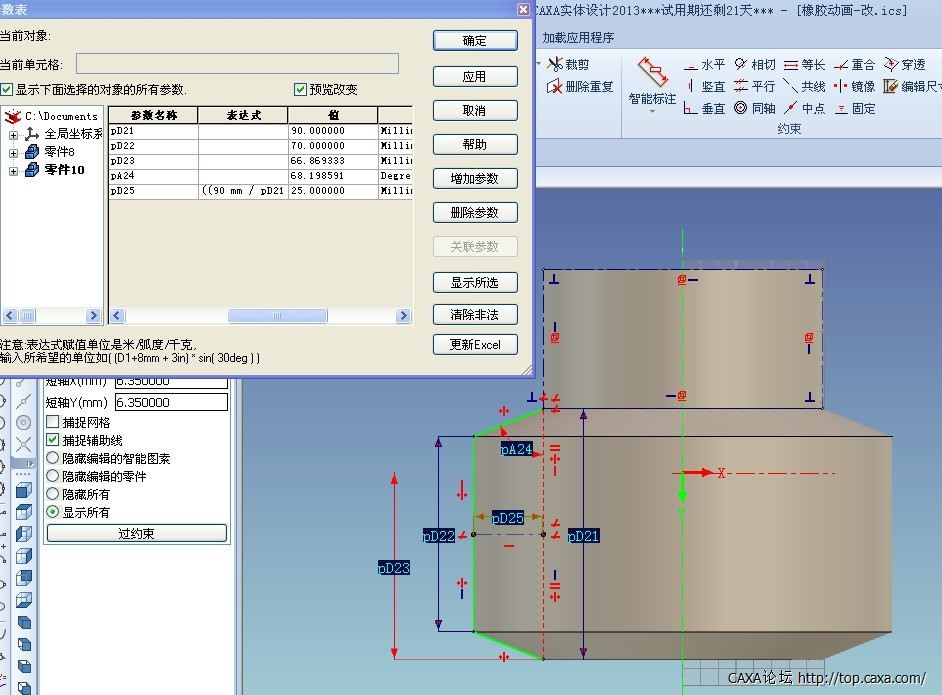Apply the 同轴 (concentric) constraint
The image size is (942, 695).
coord(755,109)
